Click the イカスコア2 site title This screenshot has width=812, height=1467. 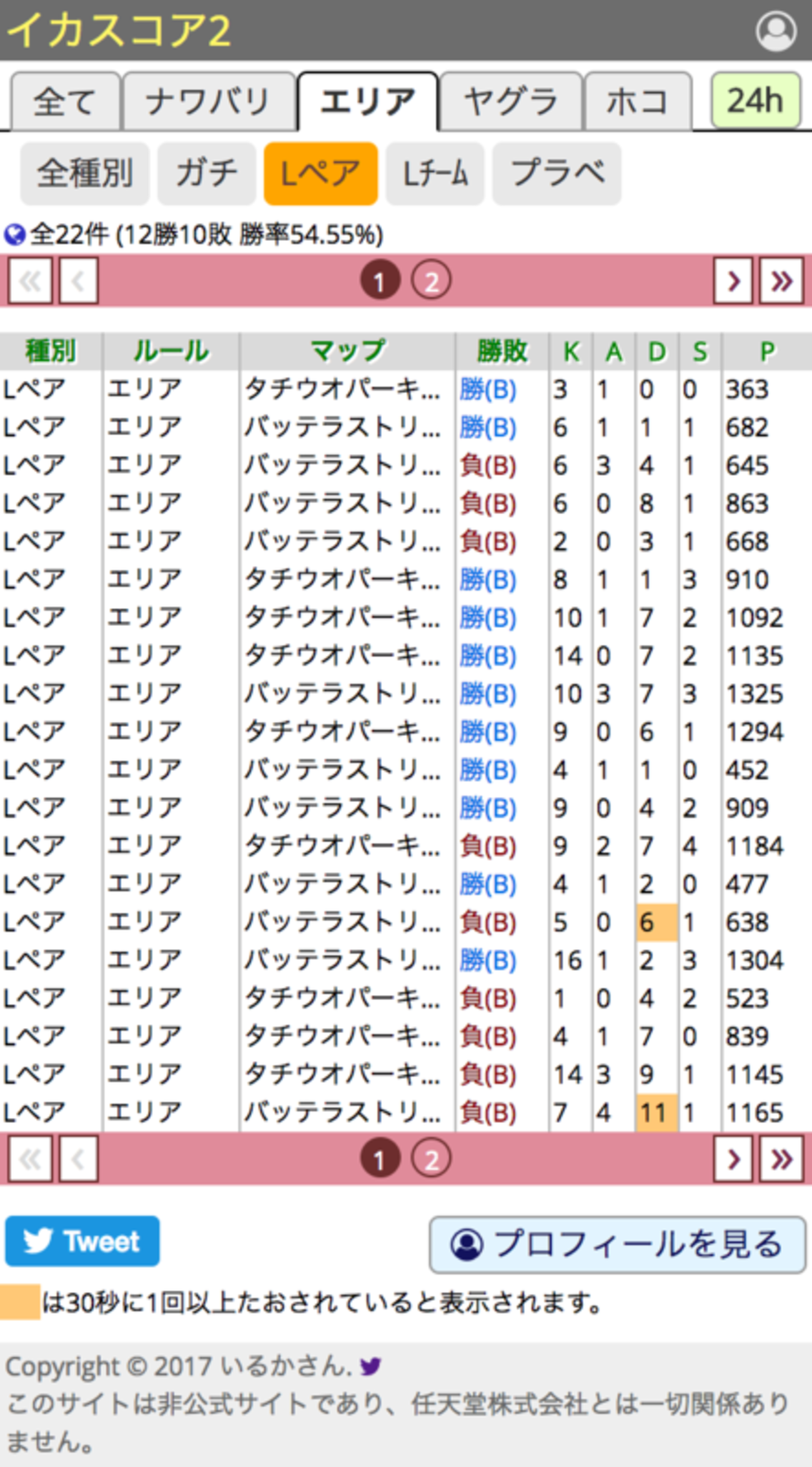click(x=119, y=31)
